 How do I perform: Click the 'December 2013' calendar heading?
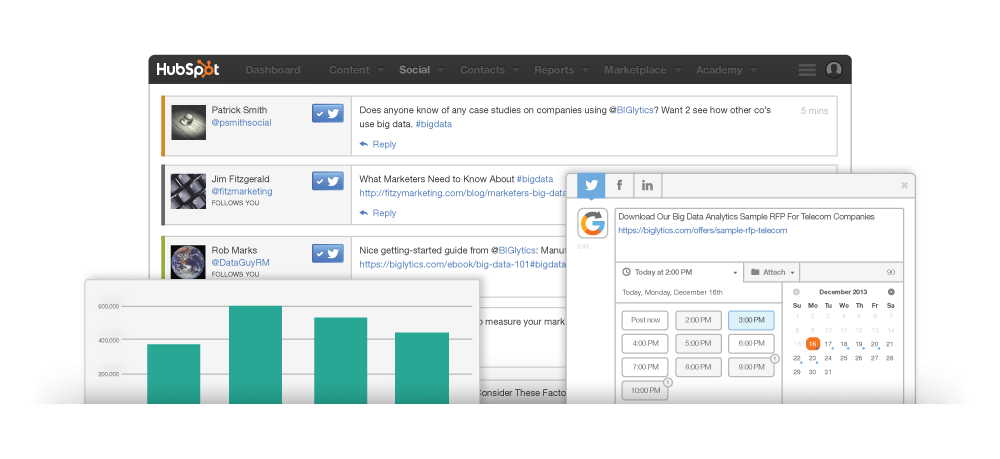click(x=844, y=292)
